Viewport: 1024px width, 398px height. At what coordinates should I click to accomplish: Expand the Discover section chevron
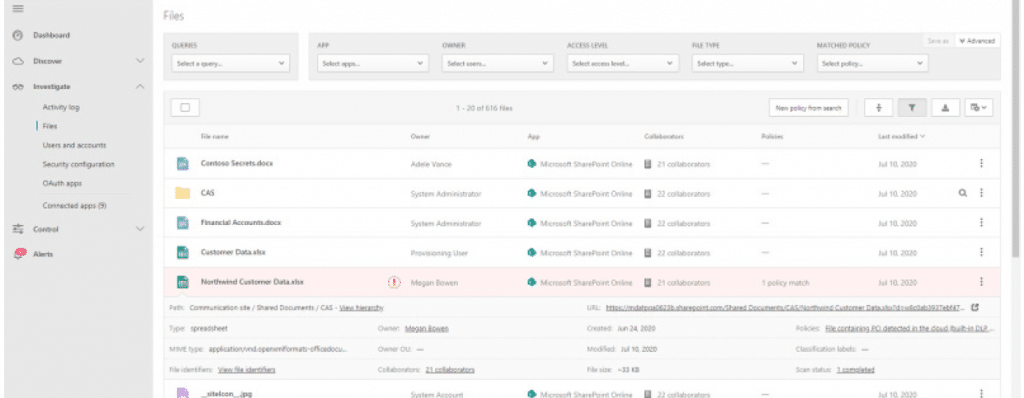point(140,61)
